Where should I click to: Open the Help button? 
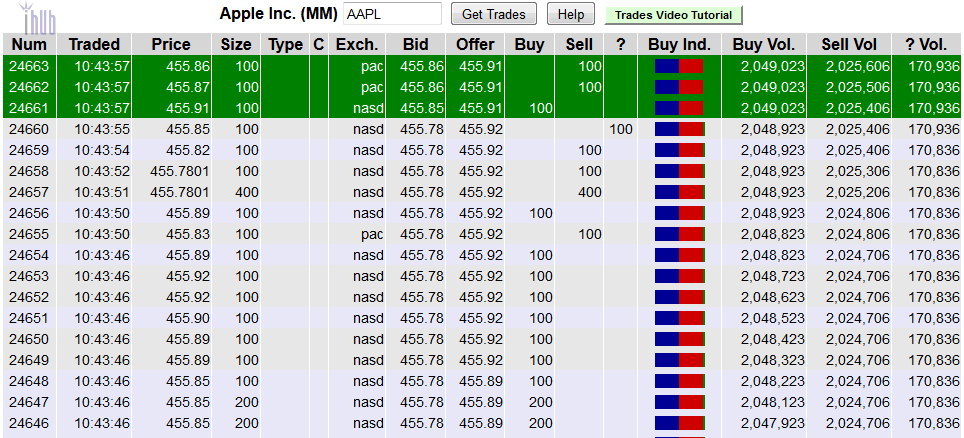pyautogui.click(x=570, y=14)
